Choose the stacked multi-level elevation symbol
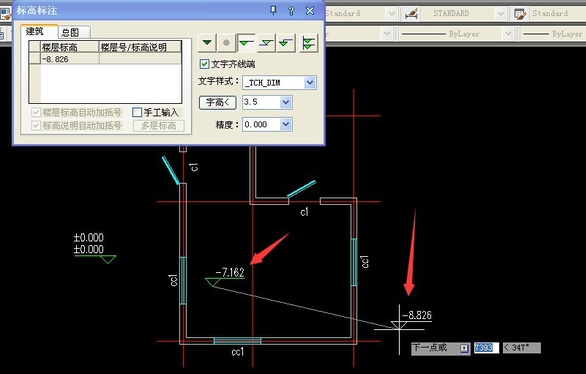 click(x=308, y=43)
